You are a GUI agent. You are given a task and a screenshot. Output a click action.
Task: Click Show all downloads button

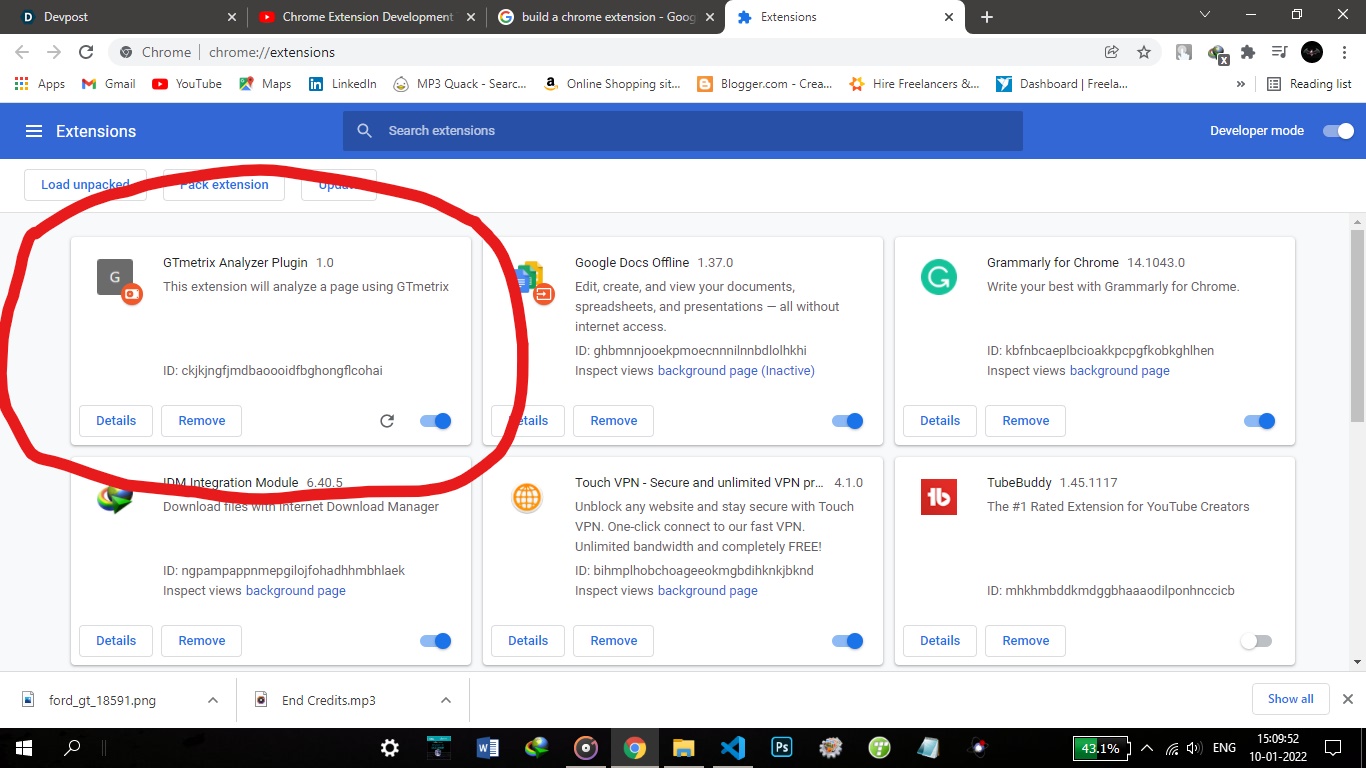pyautogui.click(x=1291, y=699)
